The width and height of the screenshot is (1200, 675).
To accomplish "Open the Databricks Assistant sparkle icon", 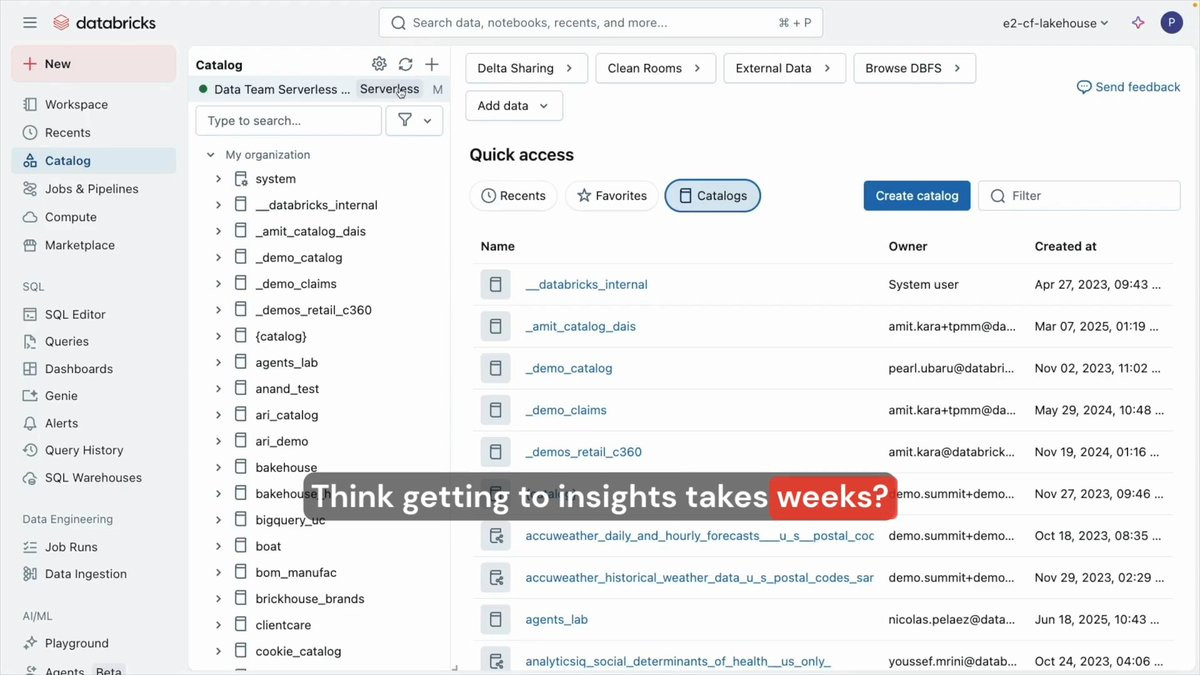I will click(x=1138, y=22).
